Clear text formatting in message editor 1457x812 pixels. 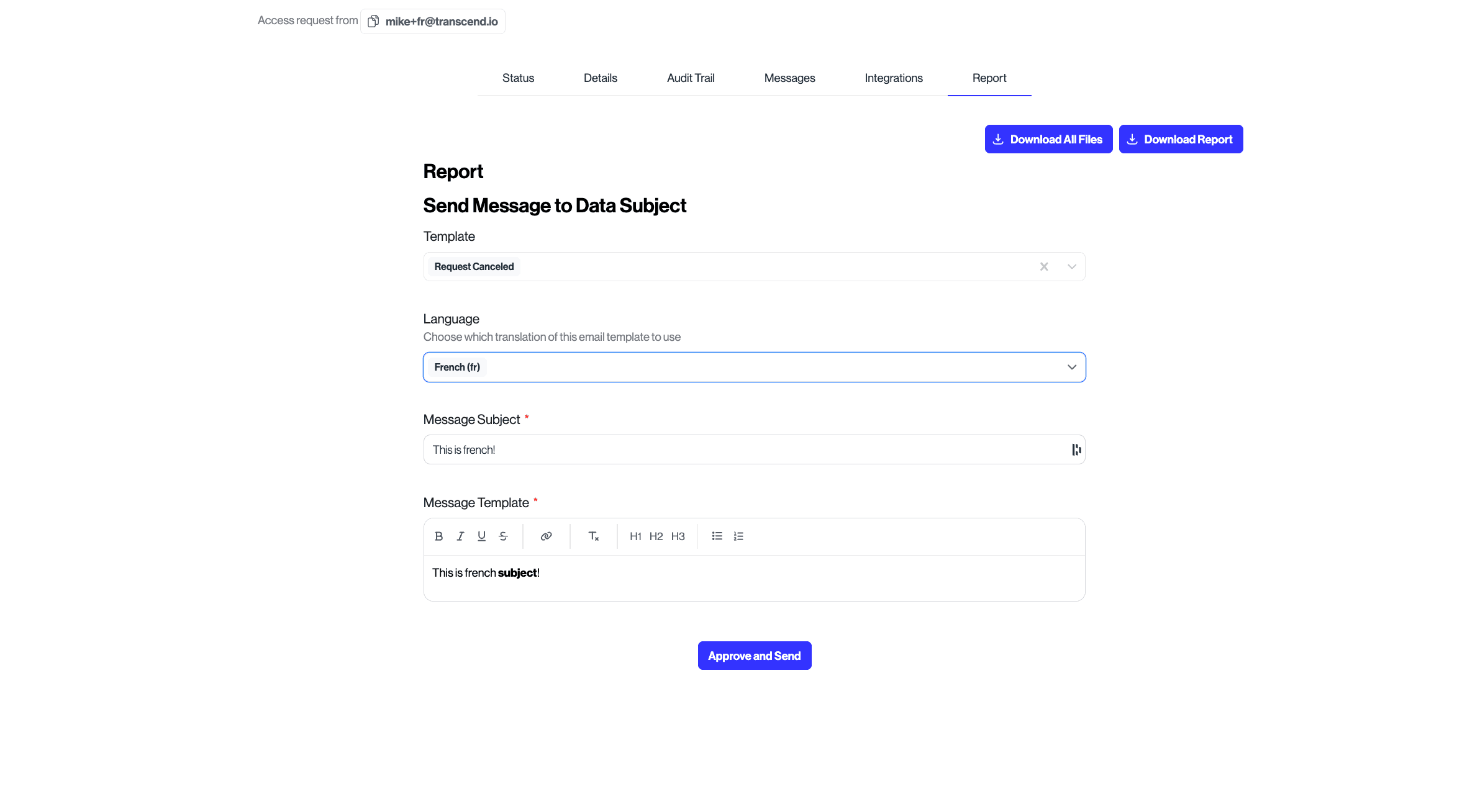tap(593, 536)
